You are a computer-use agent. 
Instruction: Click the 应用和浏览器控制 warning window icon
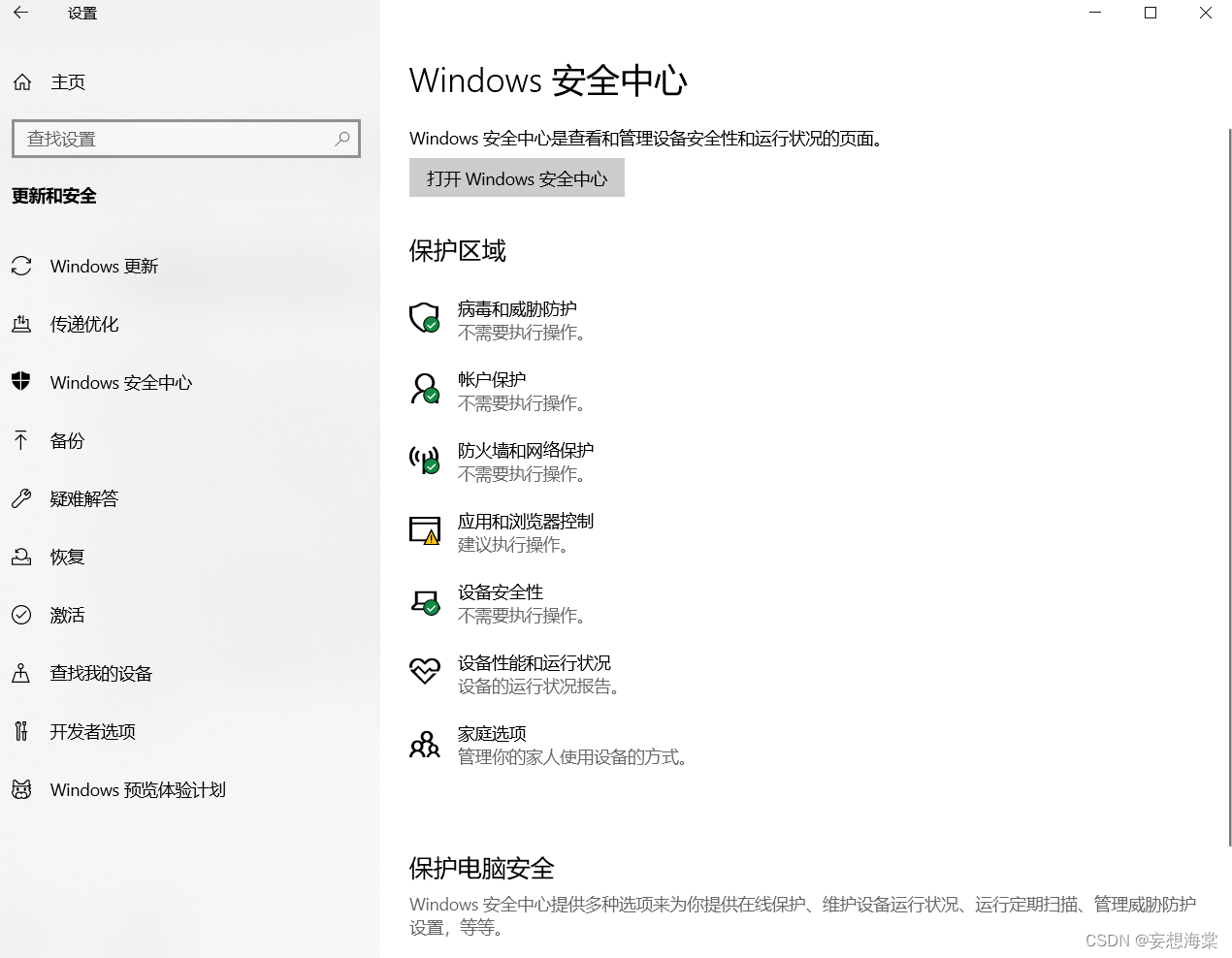coord(425,530)
